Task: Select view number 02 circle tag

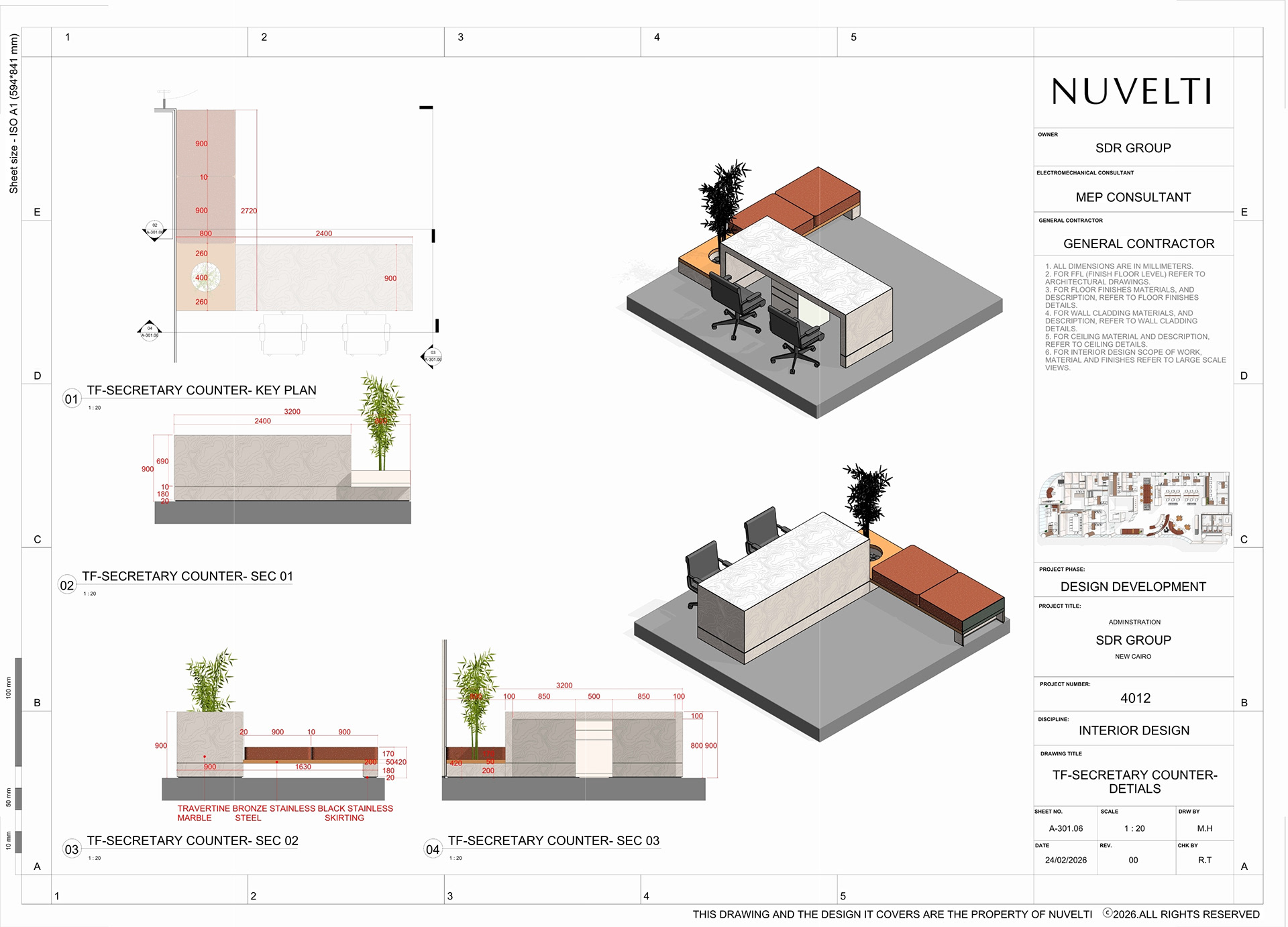Action: coord(67,585)
